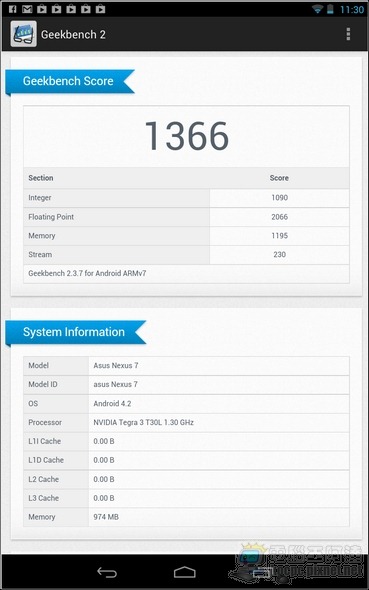Open the overflow menu with three dots

point(348,34)
